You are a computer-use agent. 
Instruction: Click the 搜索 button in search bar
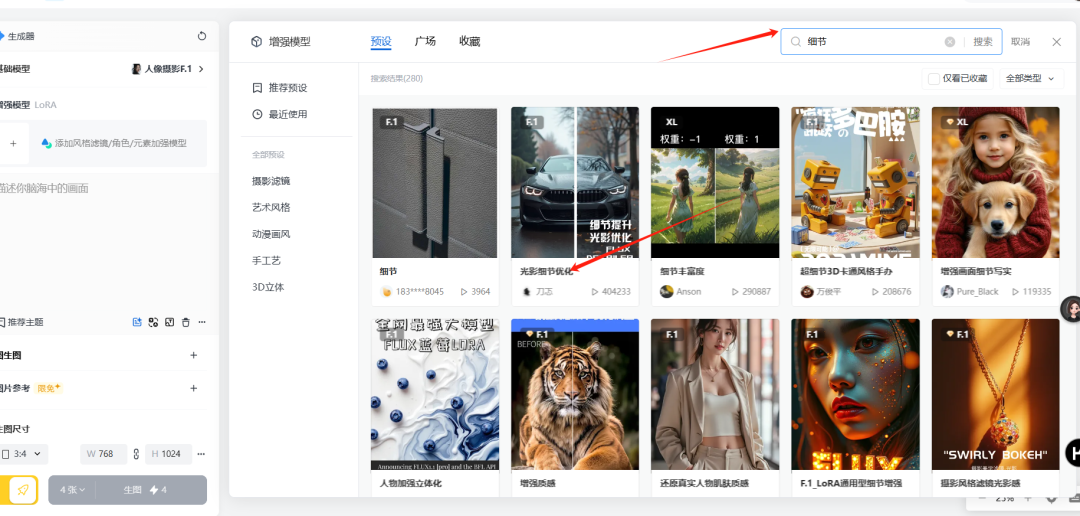[x=983, y=42]
